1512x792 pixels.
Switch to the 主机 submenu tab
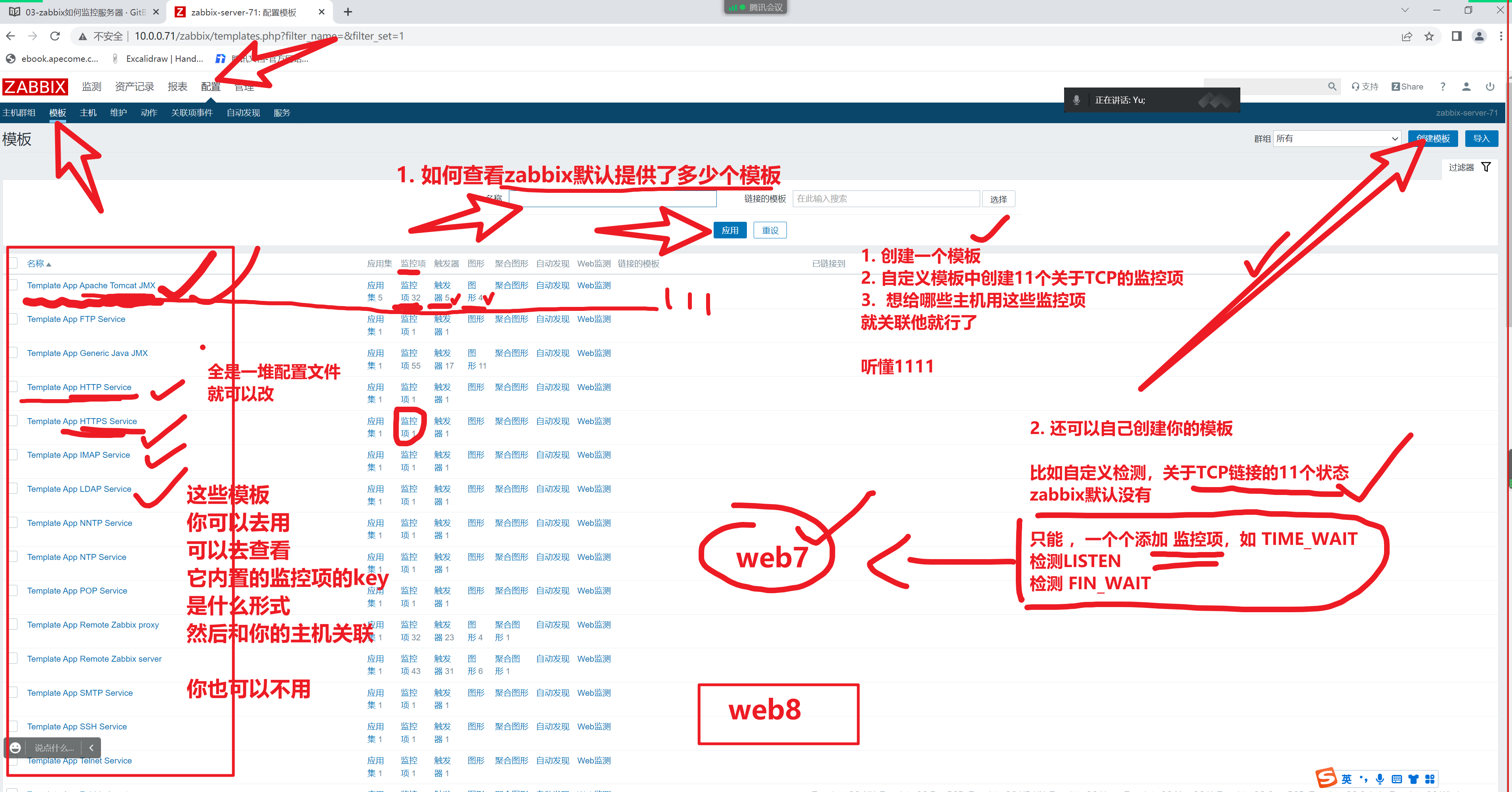click(88, 113)
